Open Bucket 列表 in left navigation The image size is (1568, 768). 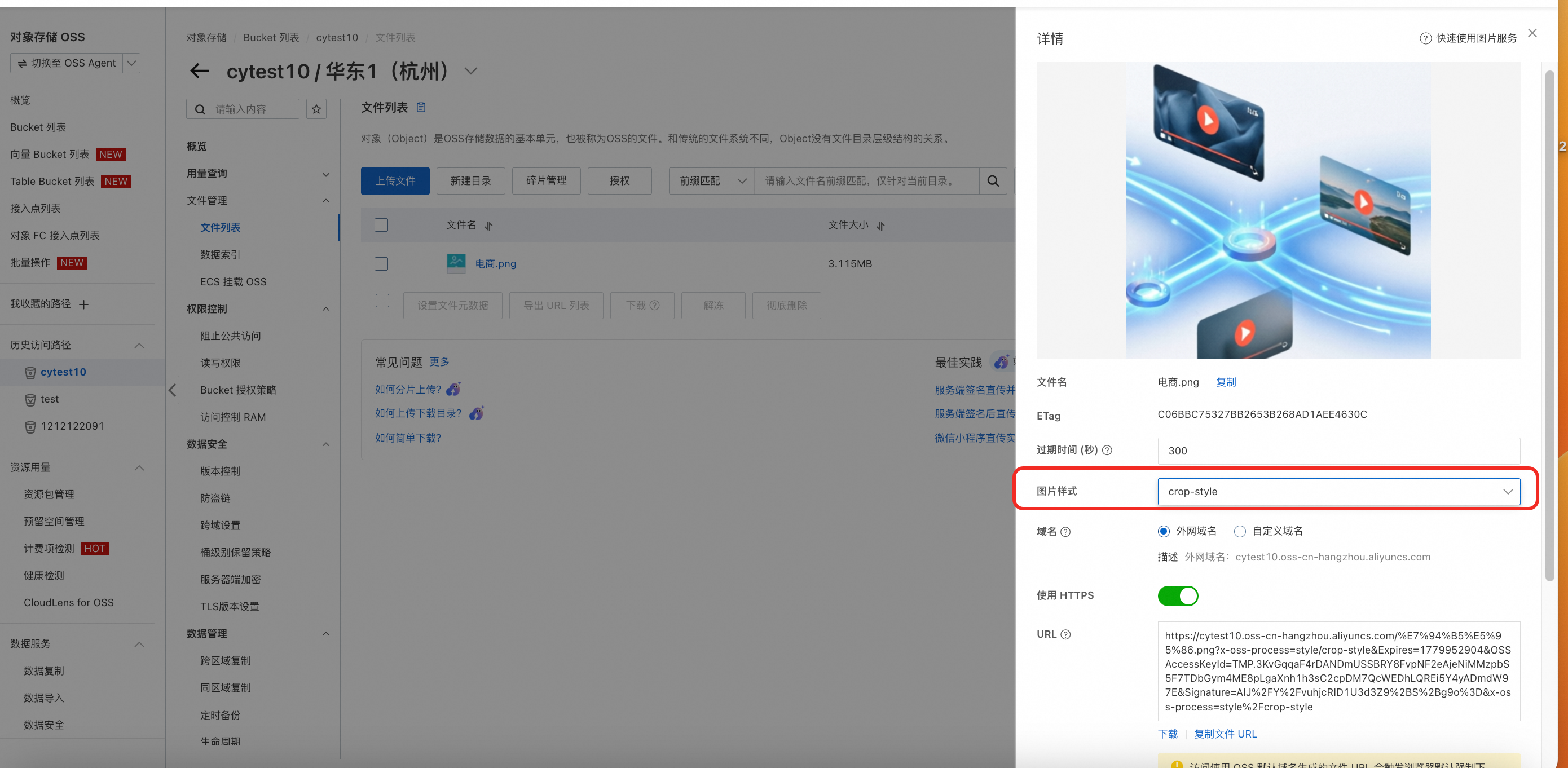pos(38,127)
